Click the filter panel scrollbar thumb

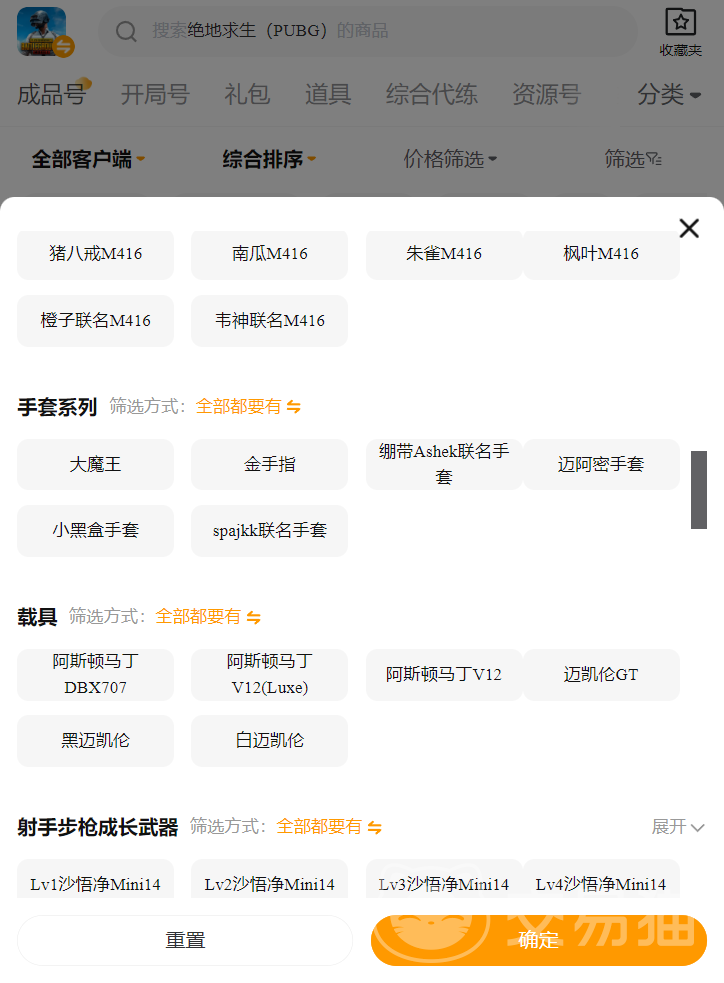699,489
